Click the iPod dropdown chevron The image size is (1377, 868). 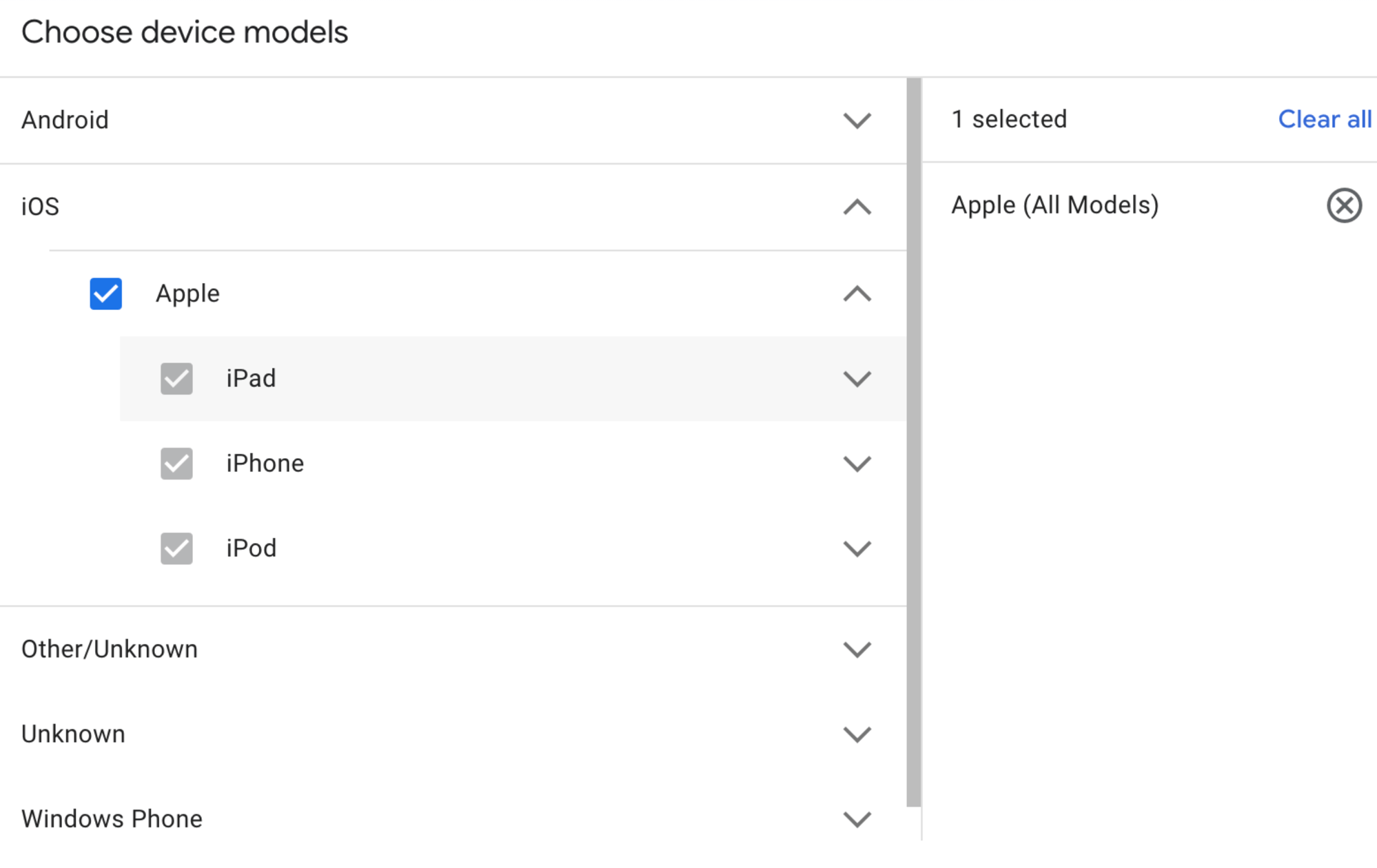click(x=857, y=548)
